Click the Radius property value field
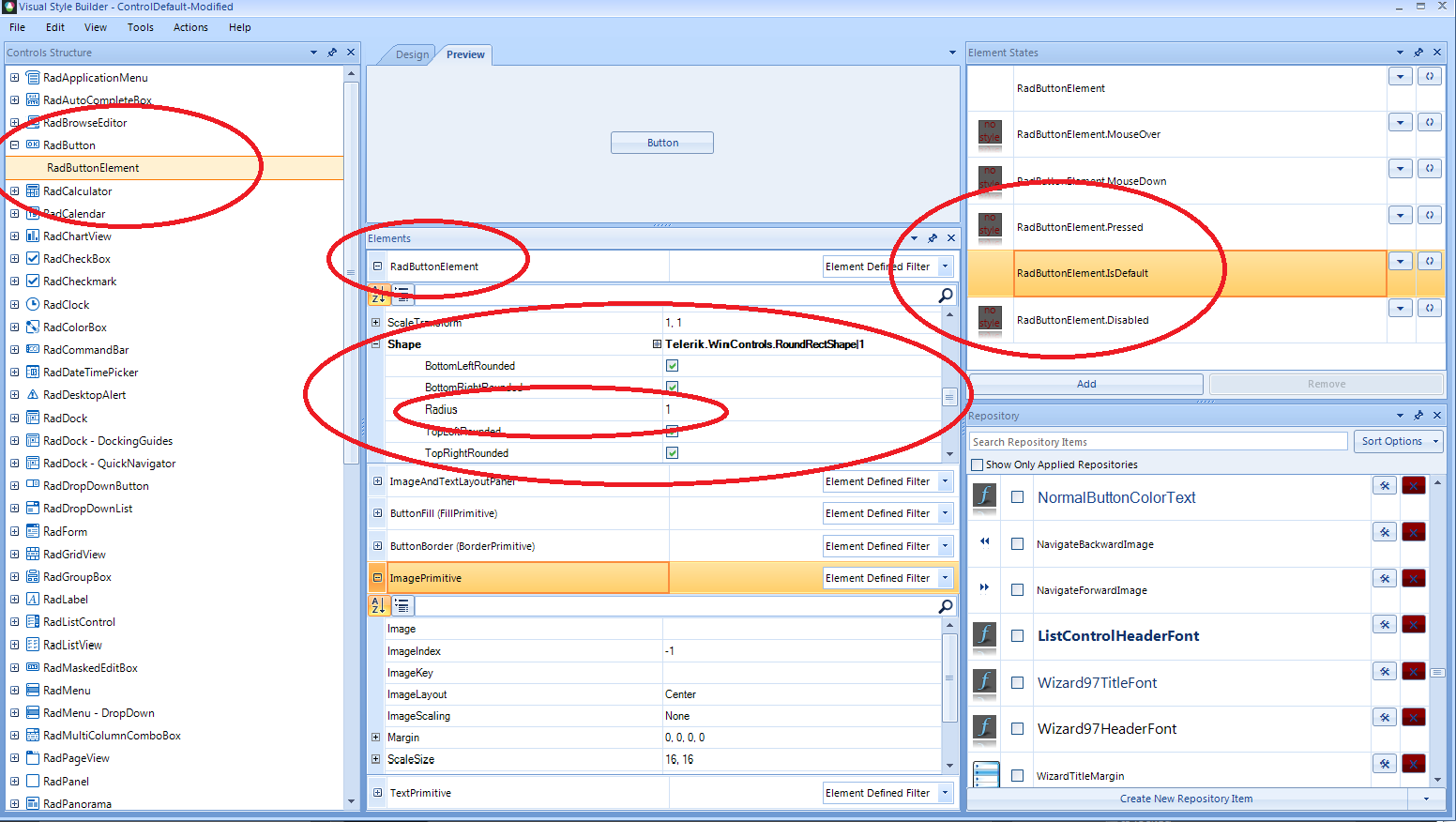Viewport: 1456px width, 822px height. pyautogui.click(x=801, y=409)
